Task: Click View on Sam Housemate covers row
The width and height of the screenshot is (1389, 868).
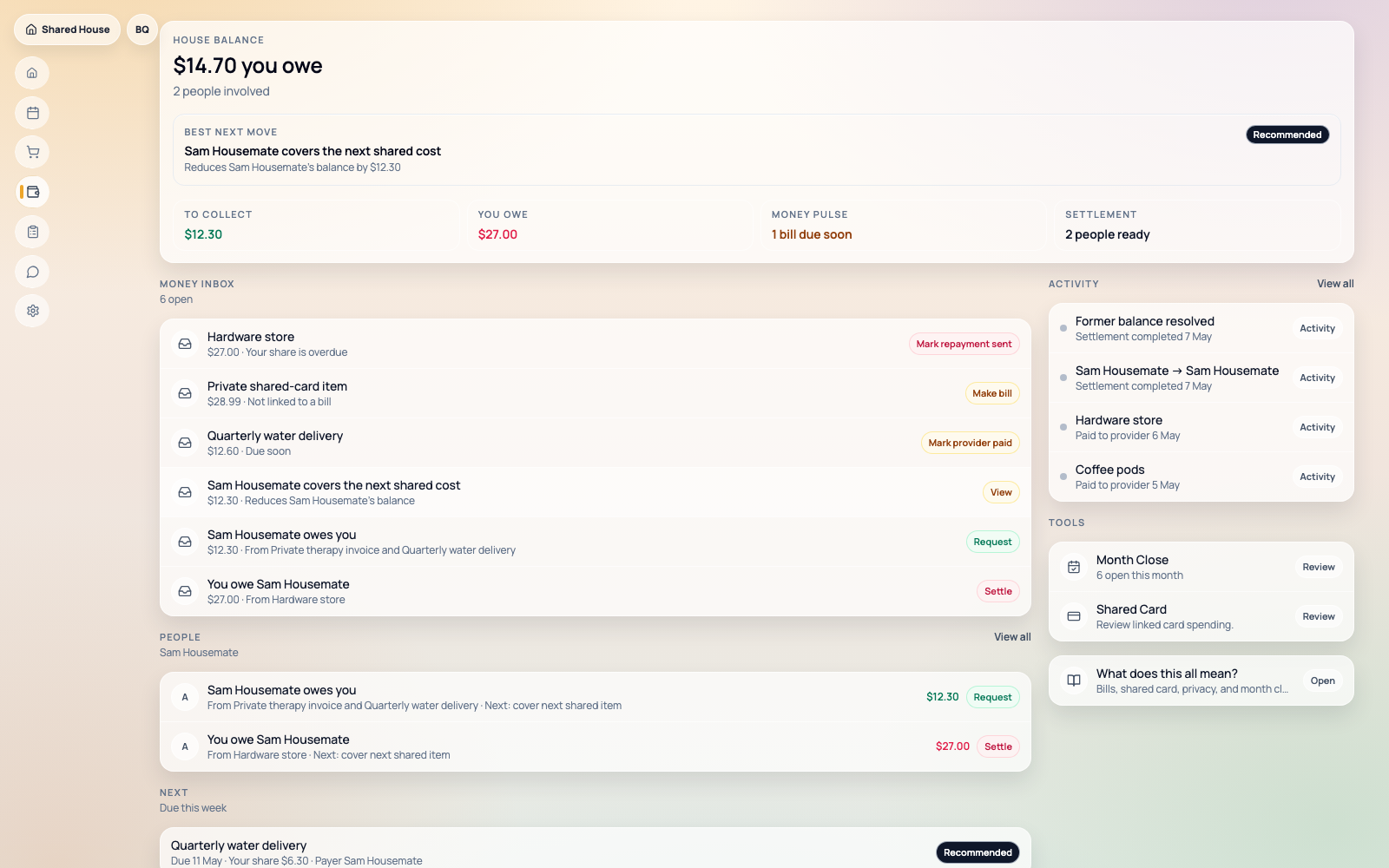Action: click(x=1001, y=492)
